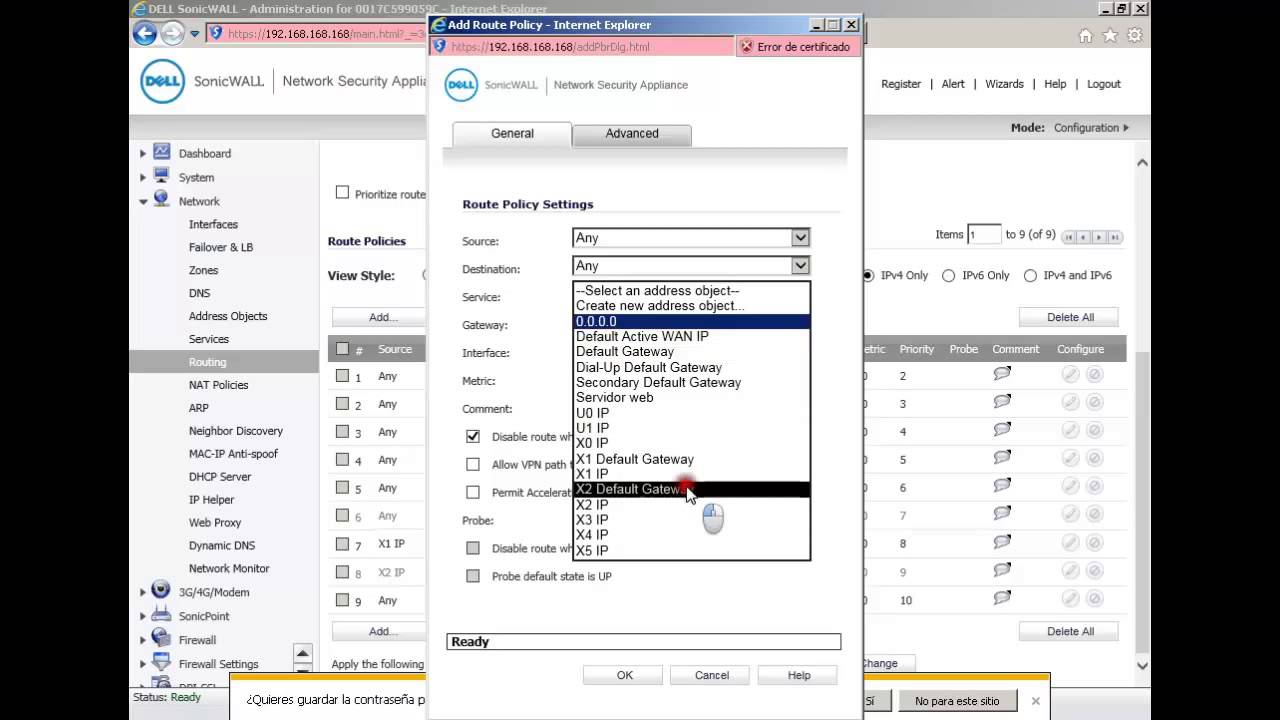Check the Prioritize routes checkbox

click(x=342, y=192)
